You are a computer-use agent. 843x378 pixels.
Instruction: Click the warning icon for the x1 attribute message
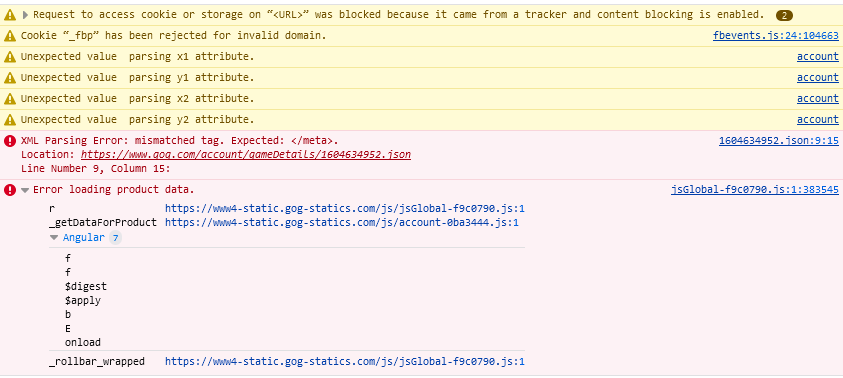pos(10,57)
